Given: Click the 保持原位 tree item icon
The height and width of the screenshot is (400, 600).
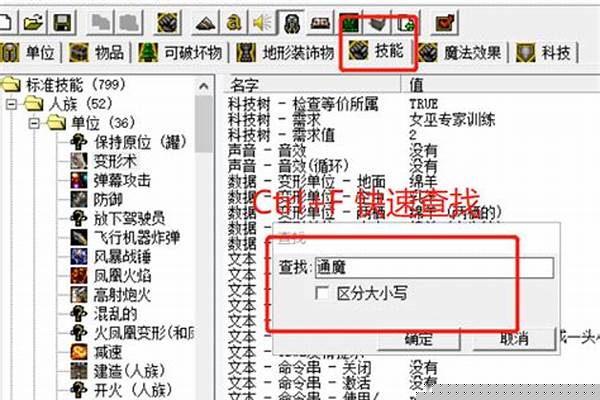Looking at the screenshot, I should pos(79,142).
